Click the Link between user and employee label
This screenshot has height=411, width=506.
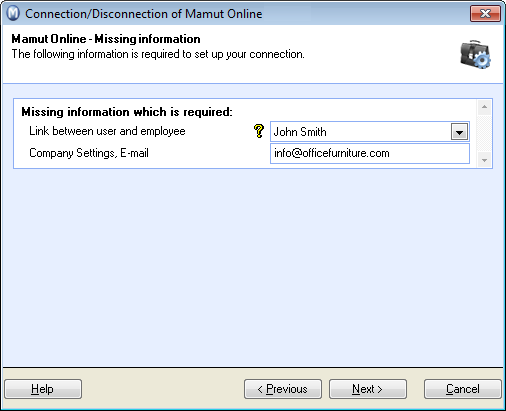(107, 131)
